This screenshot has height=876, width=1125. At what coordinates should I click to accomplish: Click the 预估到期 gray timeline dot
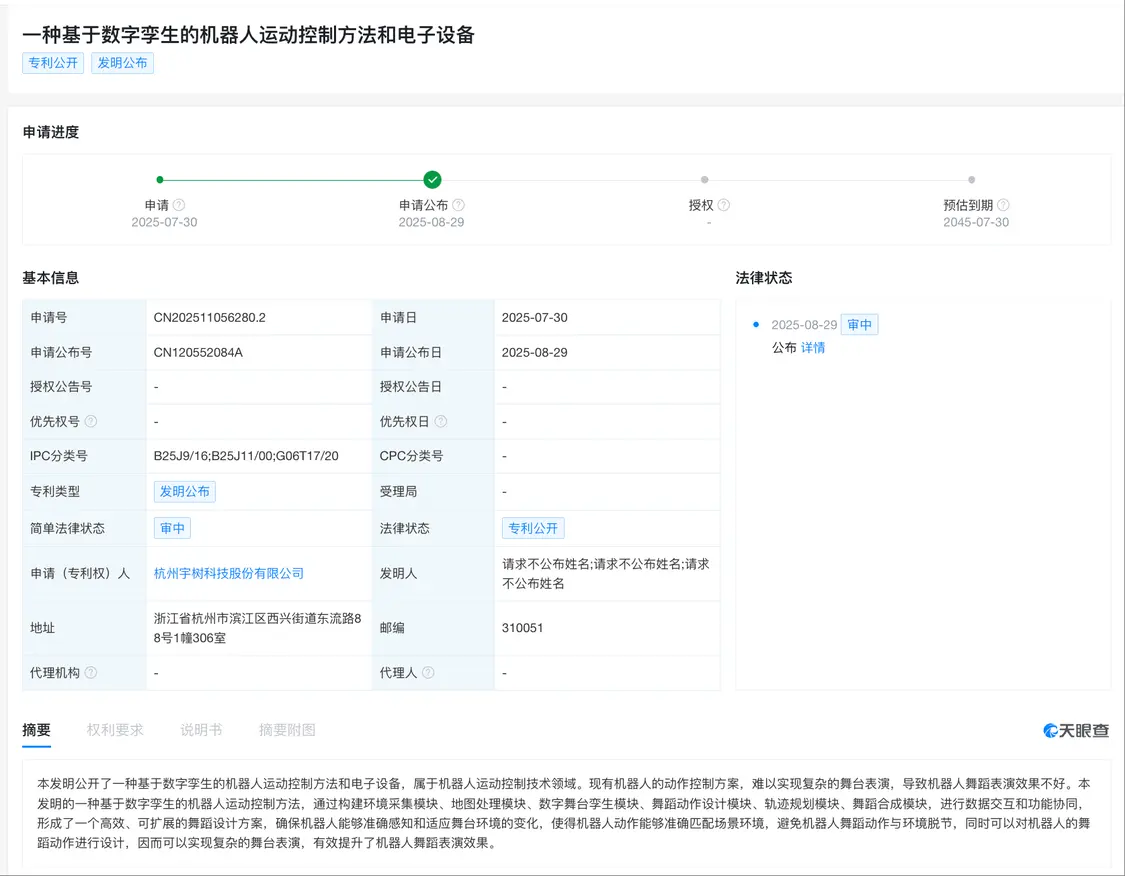(971, 180)
